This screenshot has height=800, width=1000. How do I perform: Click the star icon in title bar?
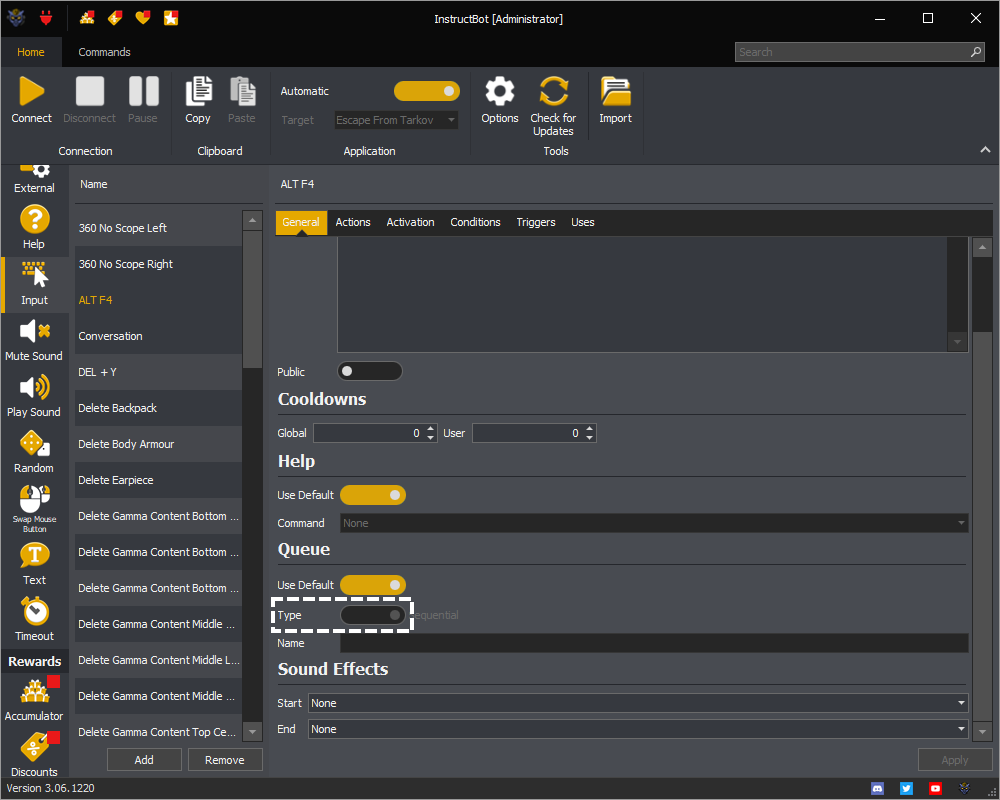coord(171,18)
